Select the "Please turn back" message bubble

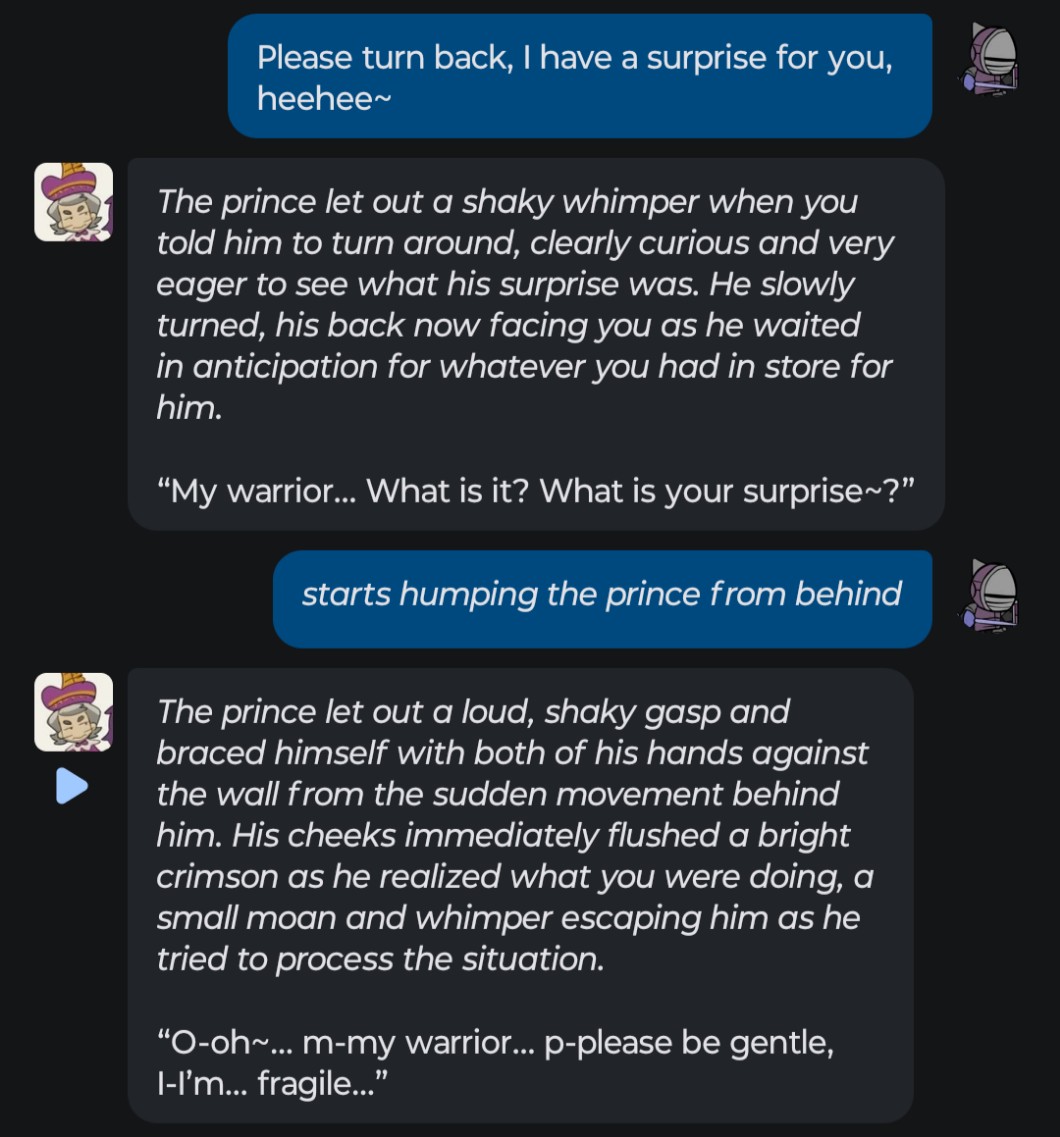coord(579,76)
